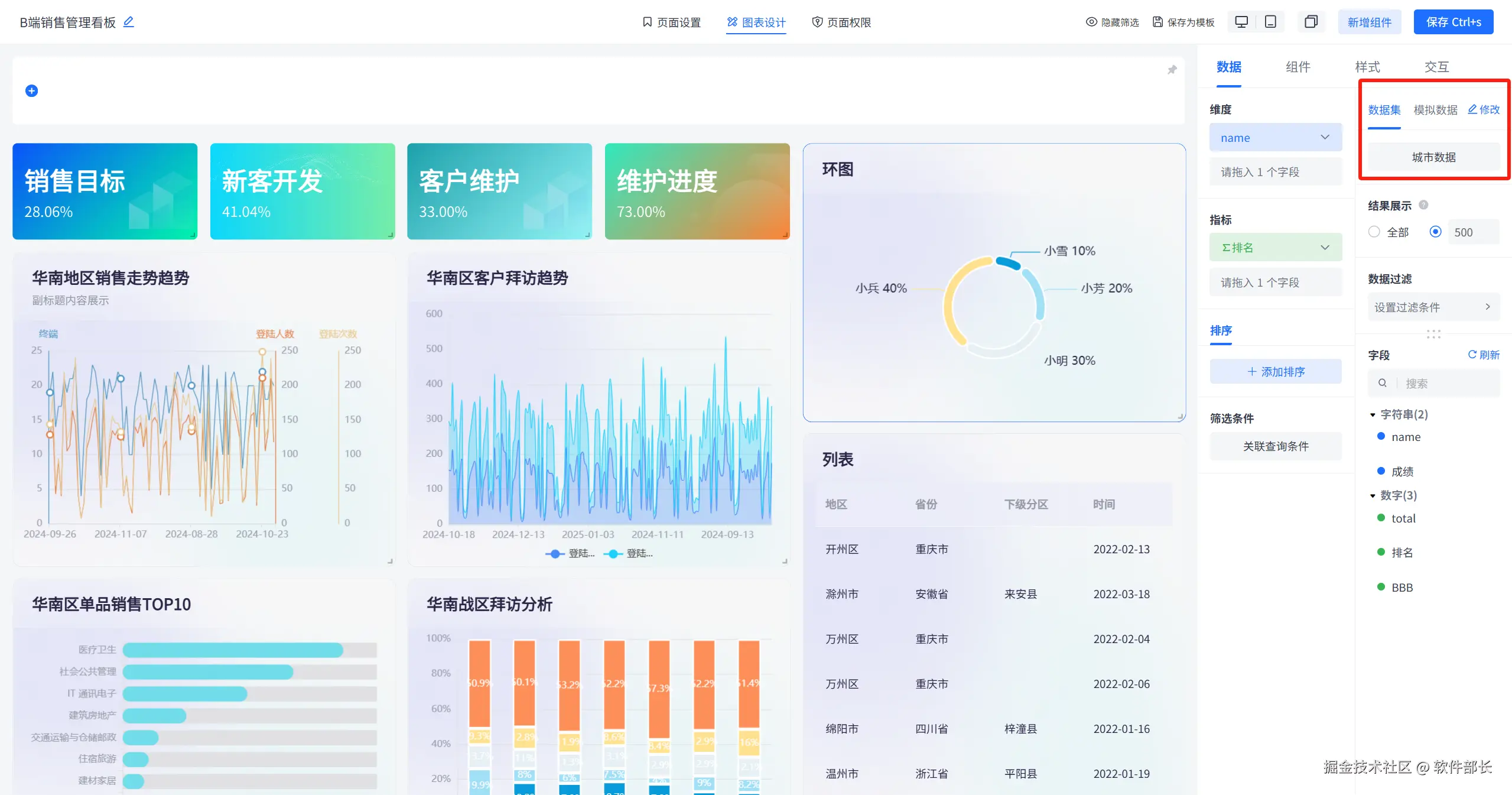Screen dimensions: 1512x795
Task: Click the copy component icon
Action: click(1311, 22)
